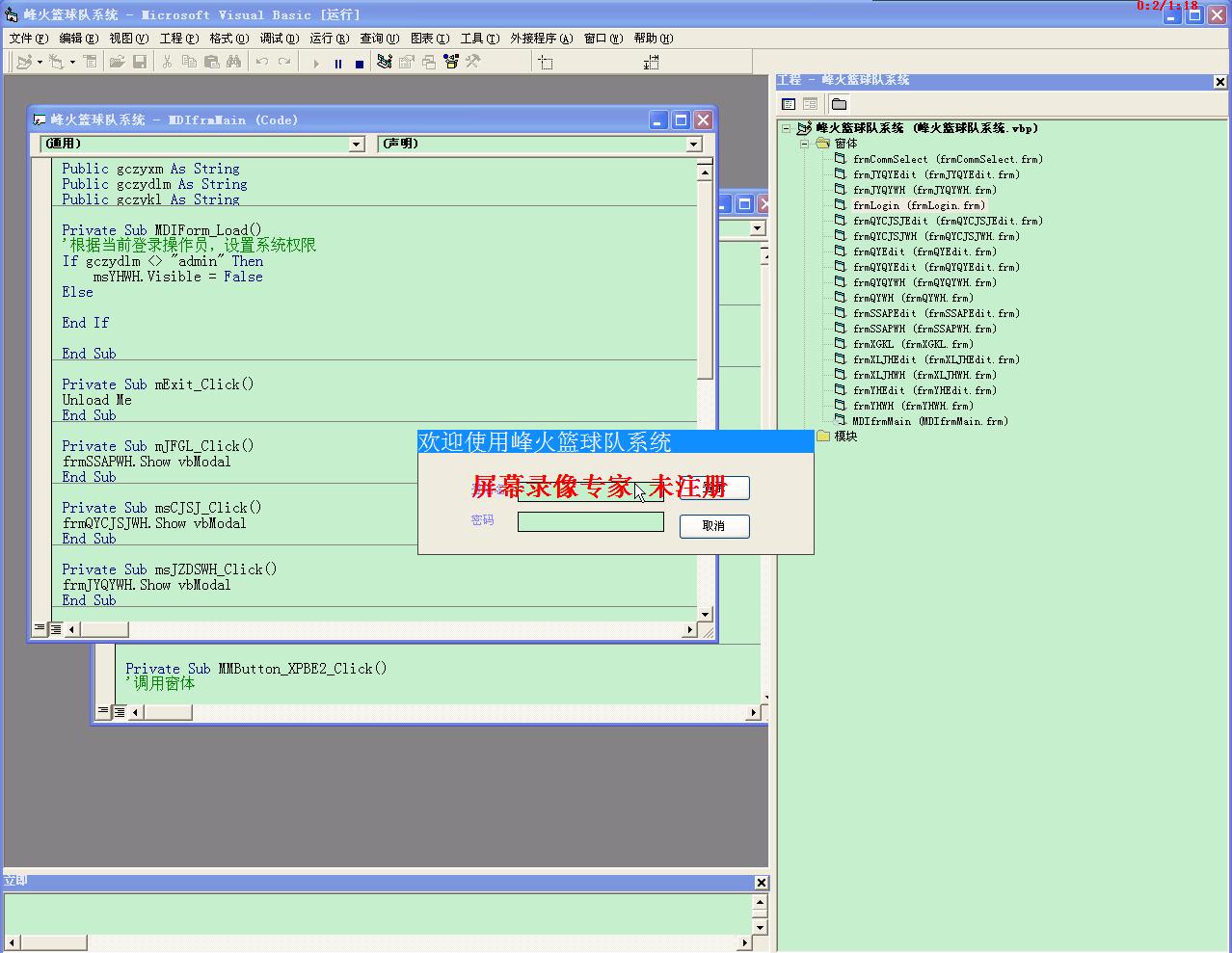Click the 密码 password input field
The height and width of the screenshot is (953, 1232).
point(591,522)
